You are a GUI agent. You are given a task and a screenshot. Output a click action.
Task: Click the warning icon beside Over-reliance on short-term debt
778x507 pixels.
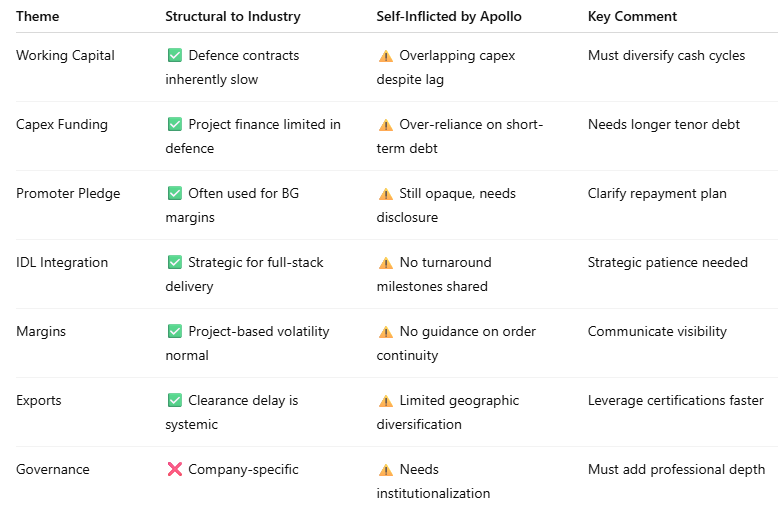click(x=386, y=125)
